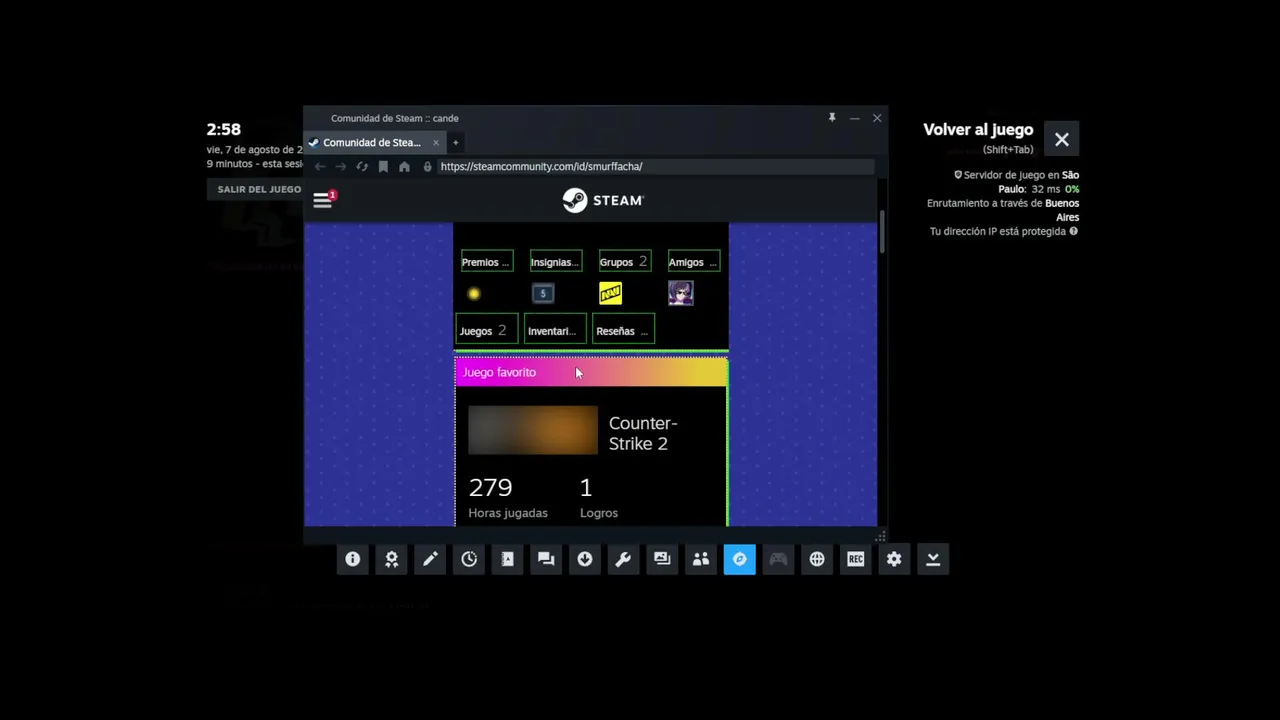
Task: Click the Steam logo in the page header
Action: point(603,200)
